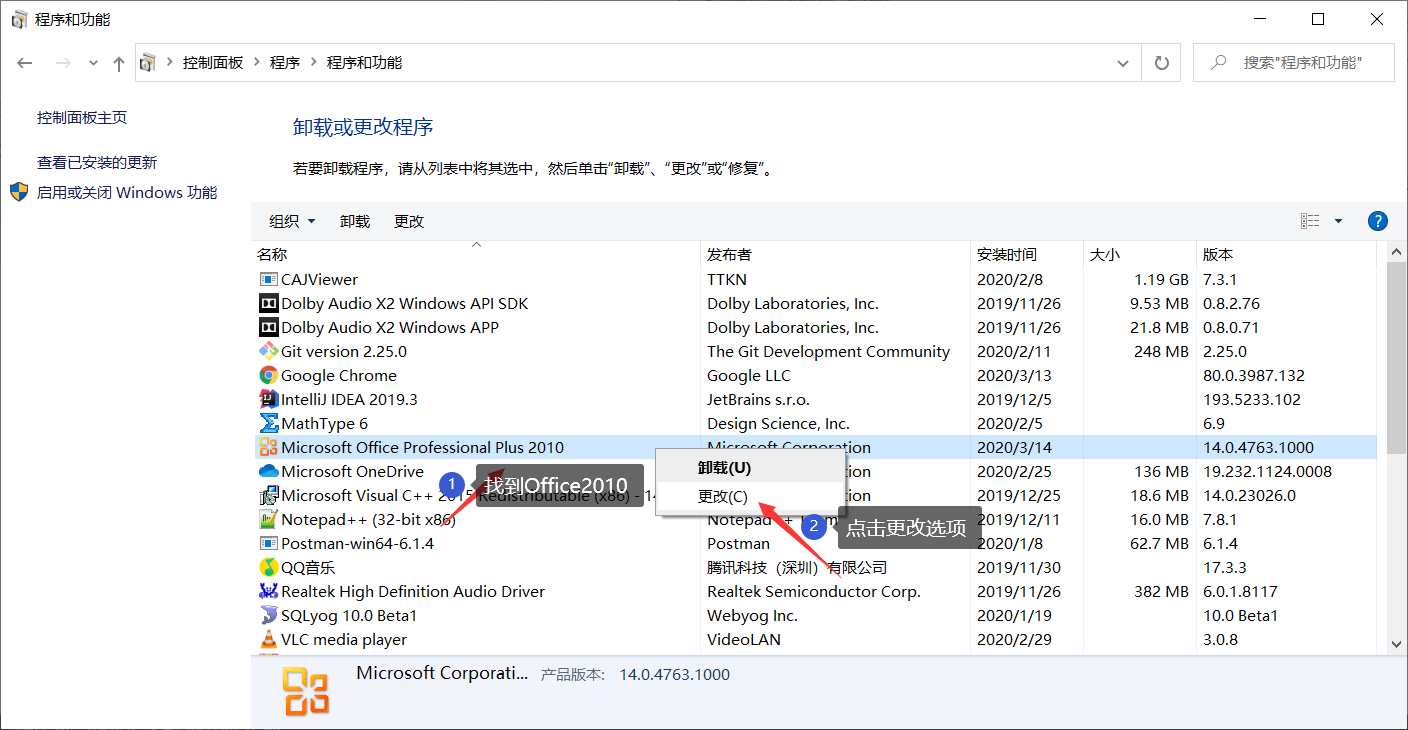Click 控制面板 breadcrumb in address bar

[x=213, y=63]
